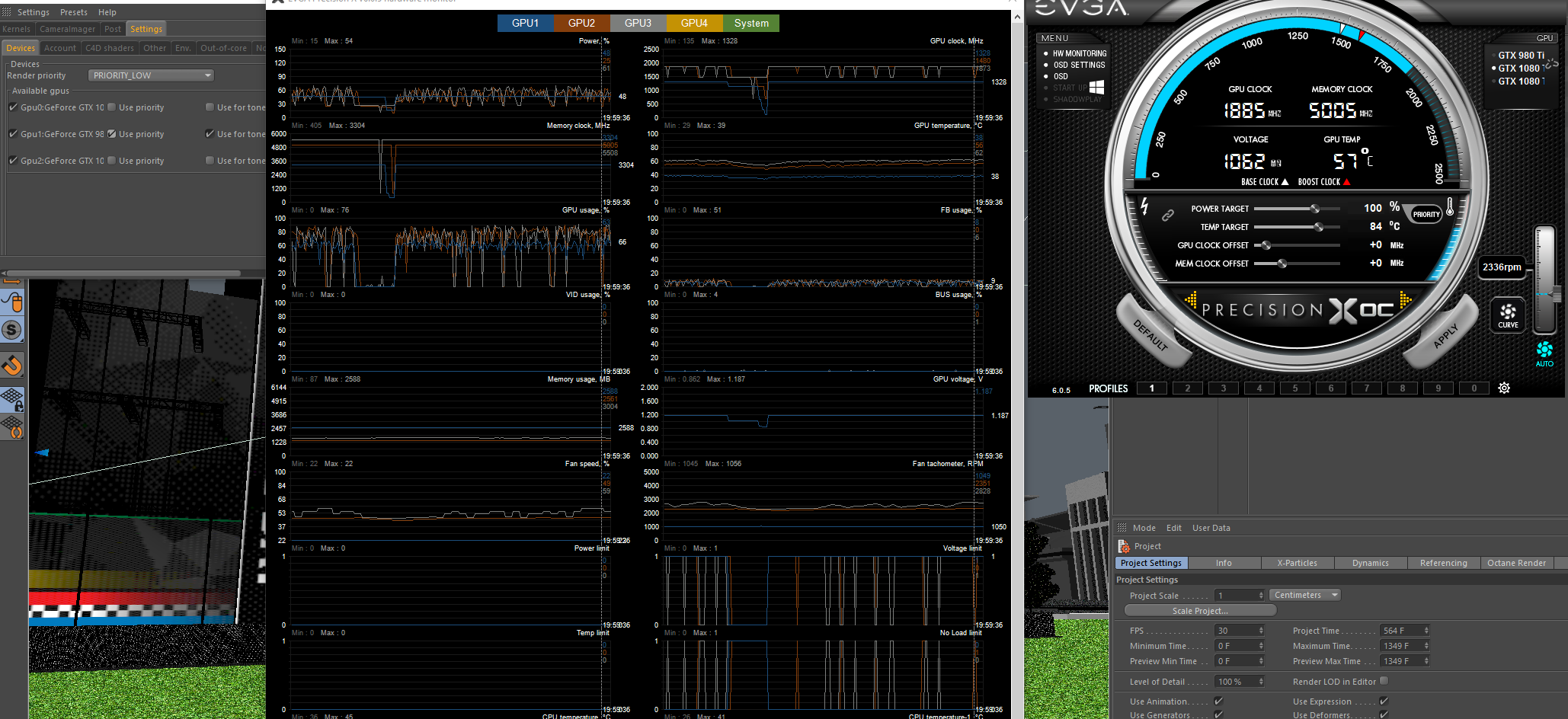Toggle Render LOD in Editor checkbox

1384,681
